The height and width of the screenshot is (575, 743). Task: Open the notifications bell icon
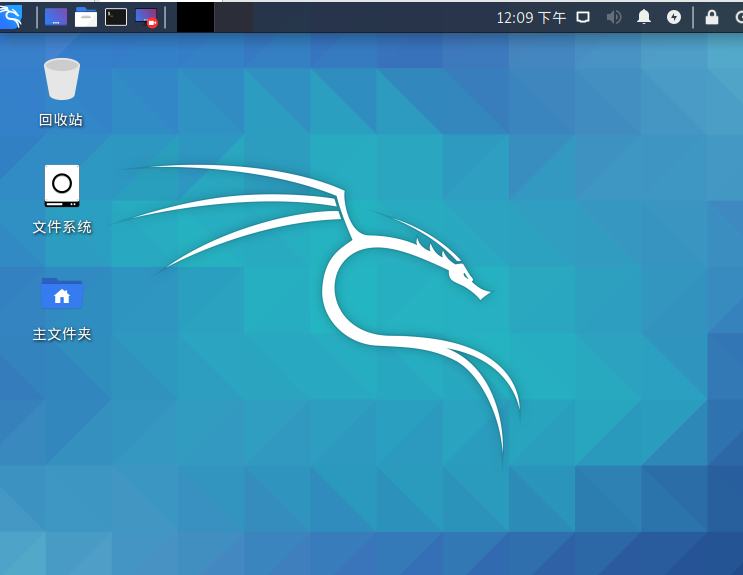pos(643,17)
